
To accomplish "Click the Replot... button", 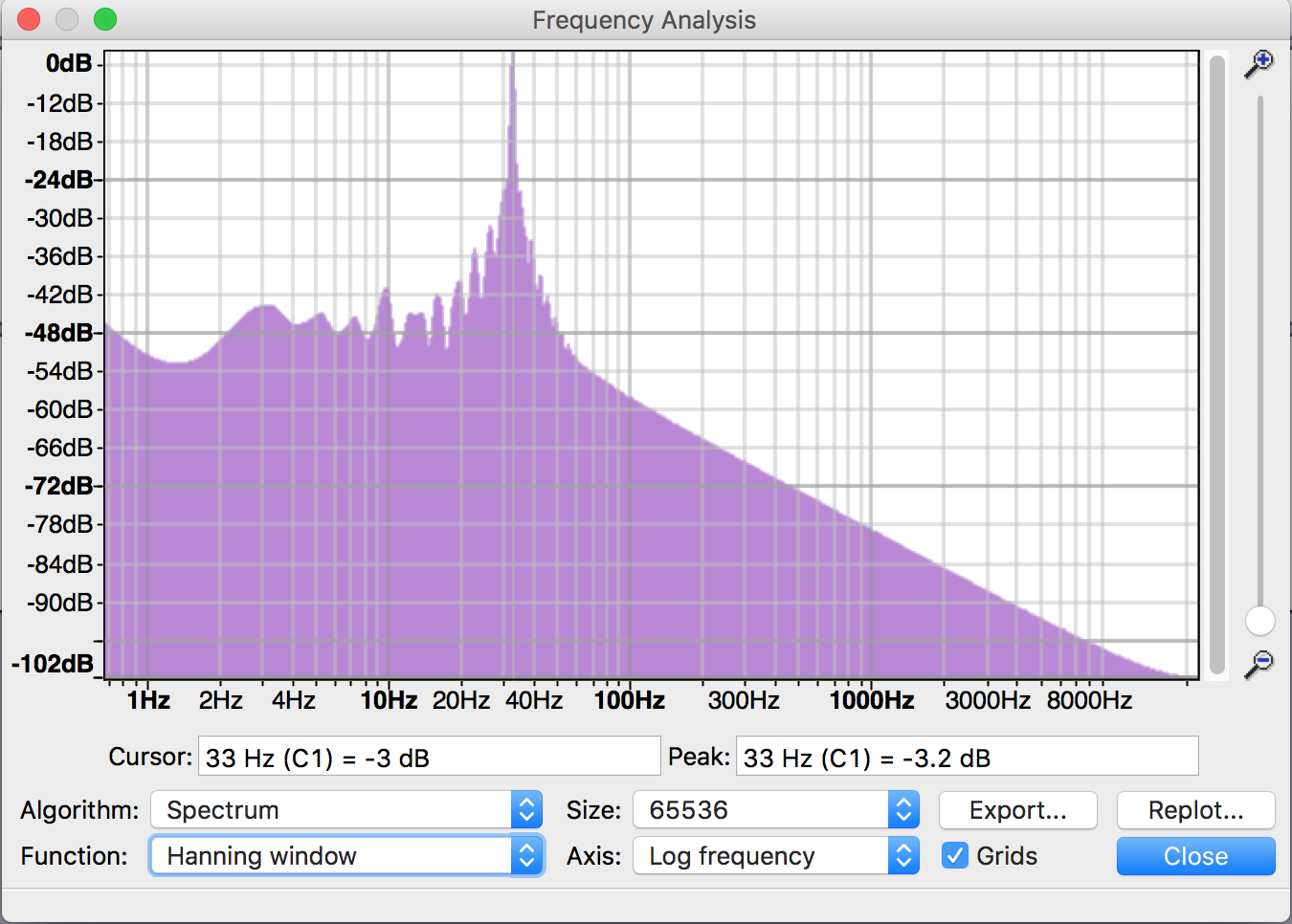I will click(1196, 810).
